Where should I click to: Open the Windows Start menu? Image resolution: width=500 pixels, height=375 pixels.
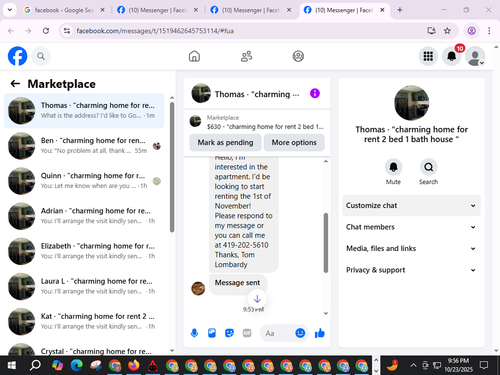[x=11, y=365]
